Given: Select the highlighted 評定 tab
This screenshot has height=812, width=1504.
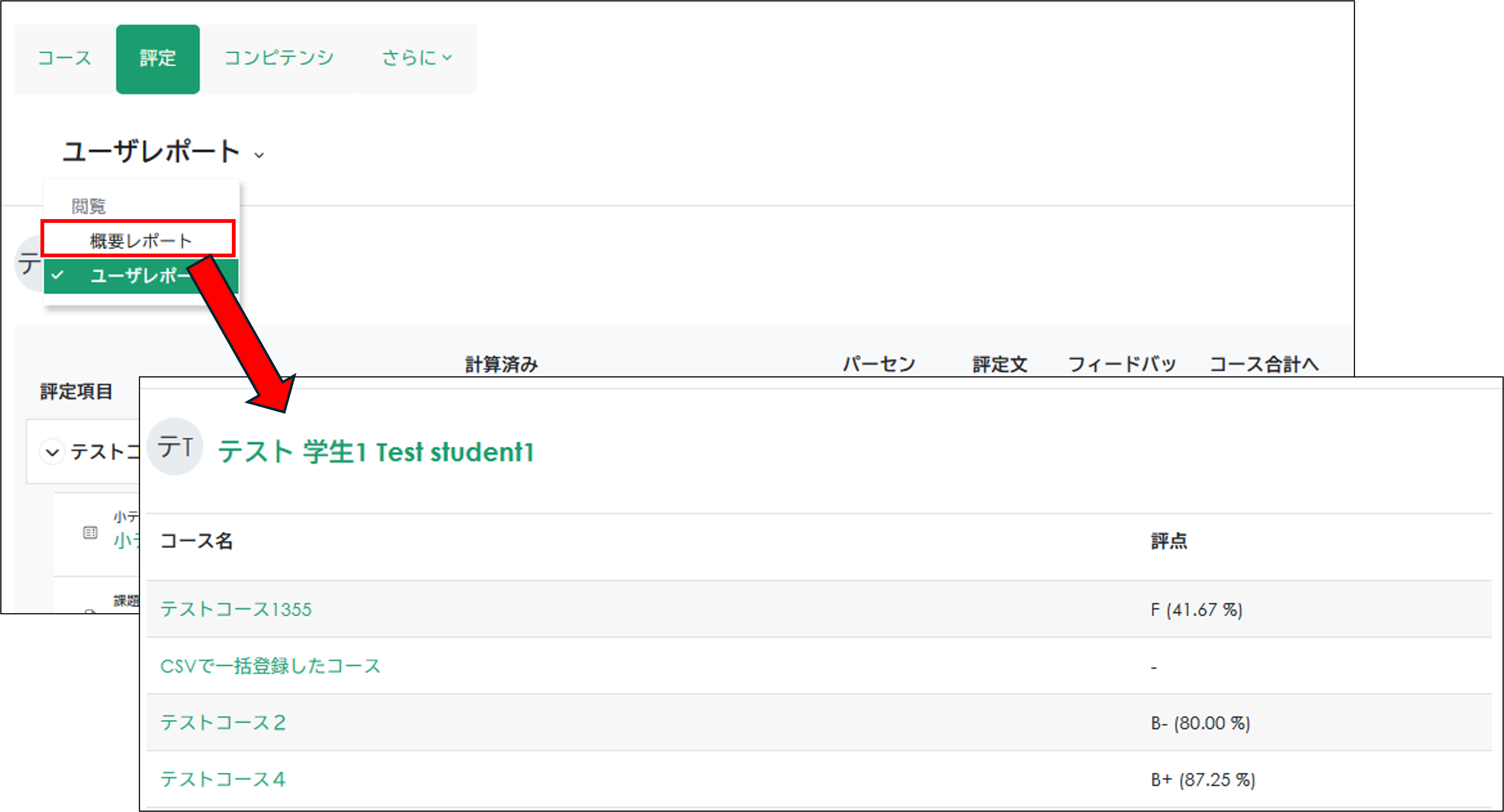Looking at the screenshot, I should click(158, 57).
